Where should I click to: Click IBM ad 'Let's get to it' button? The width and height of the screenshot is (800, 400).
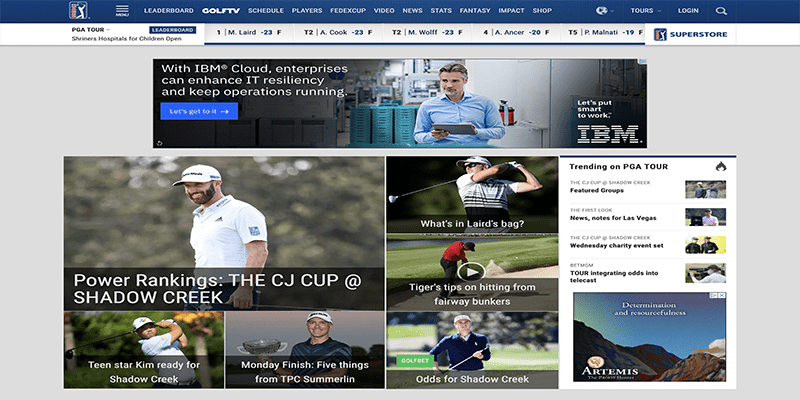pos(199,111)
